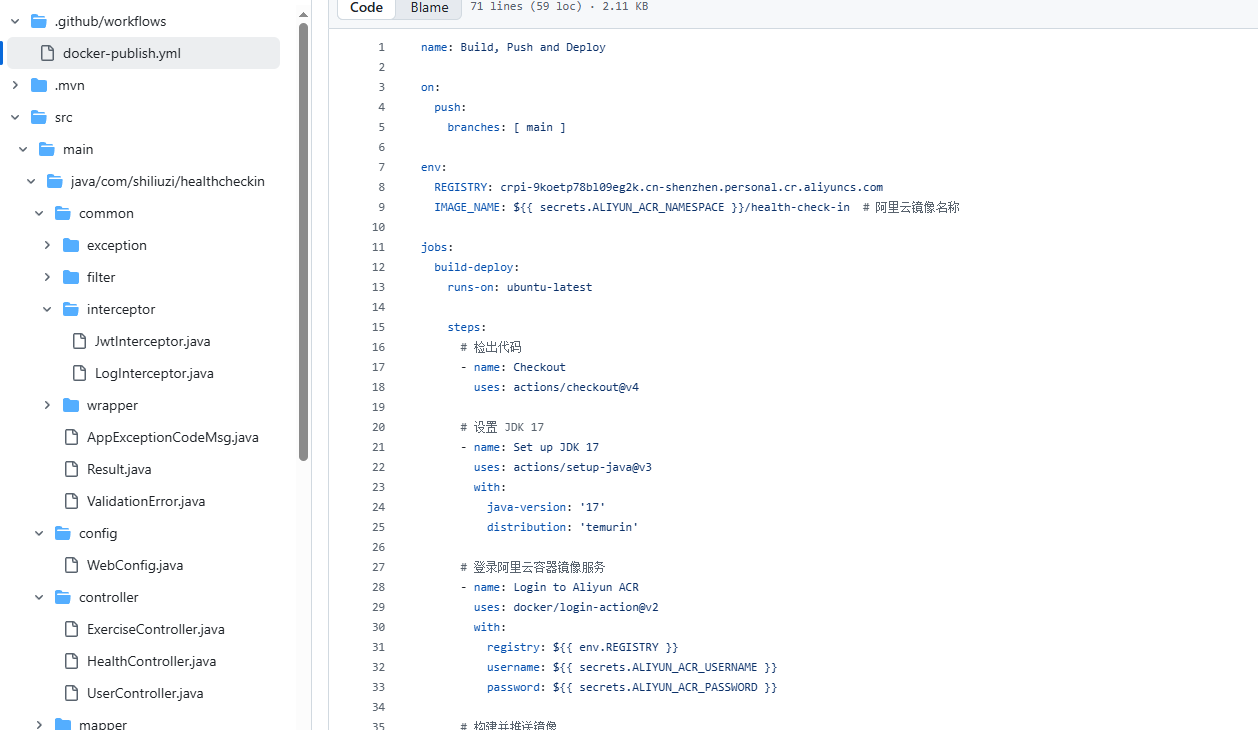Open JwtInterceptor.java file

(152, 341)
